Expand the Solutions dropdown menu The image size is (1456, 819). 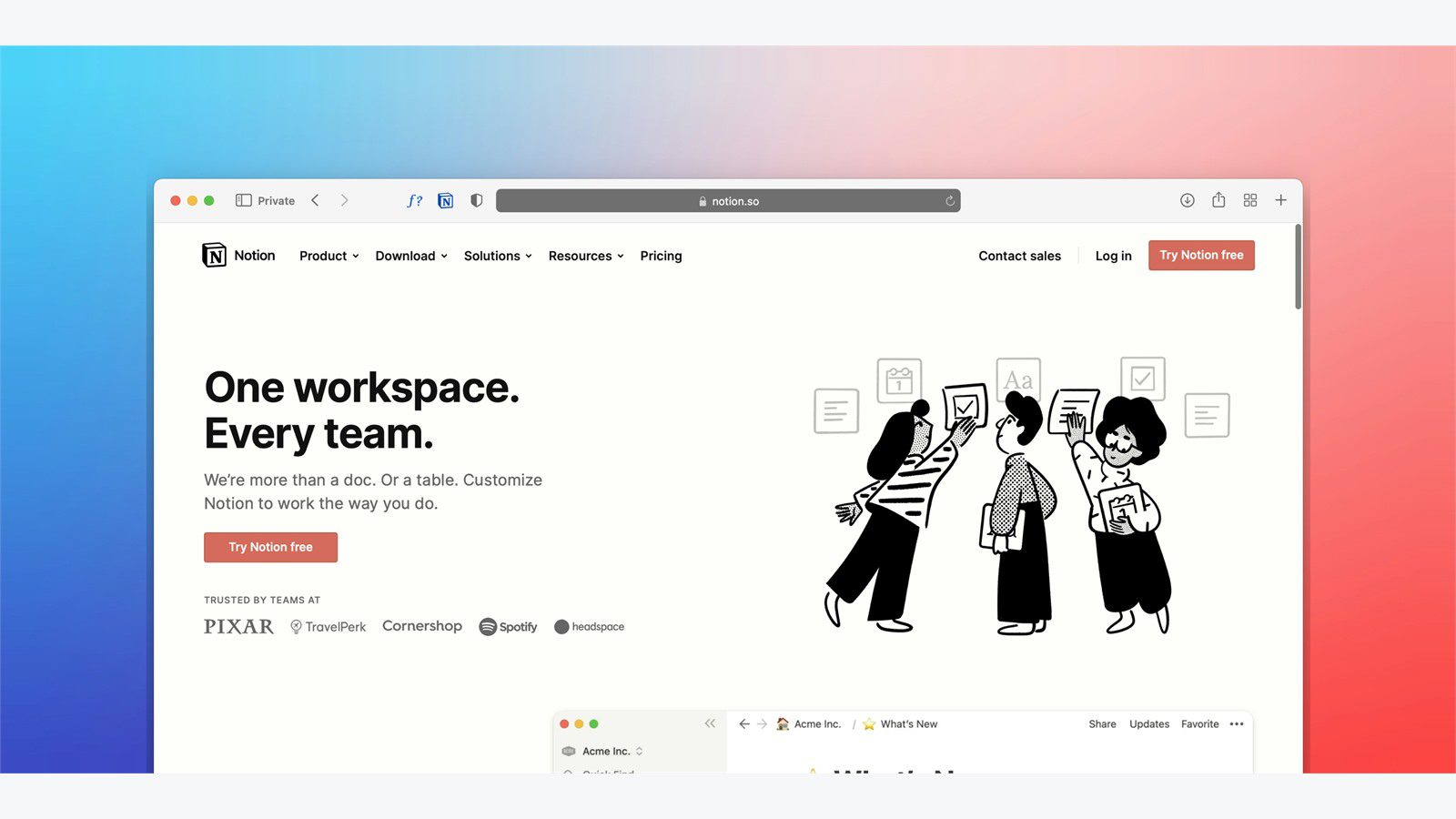coord(498,256)
